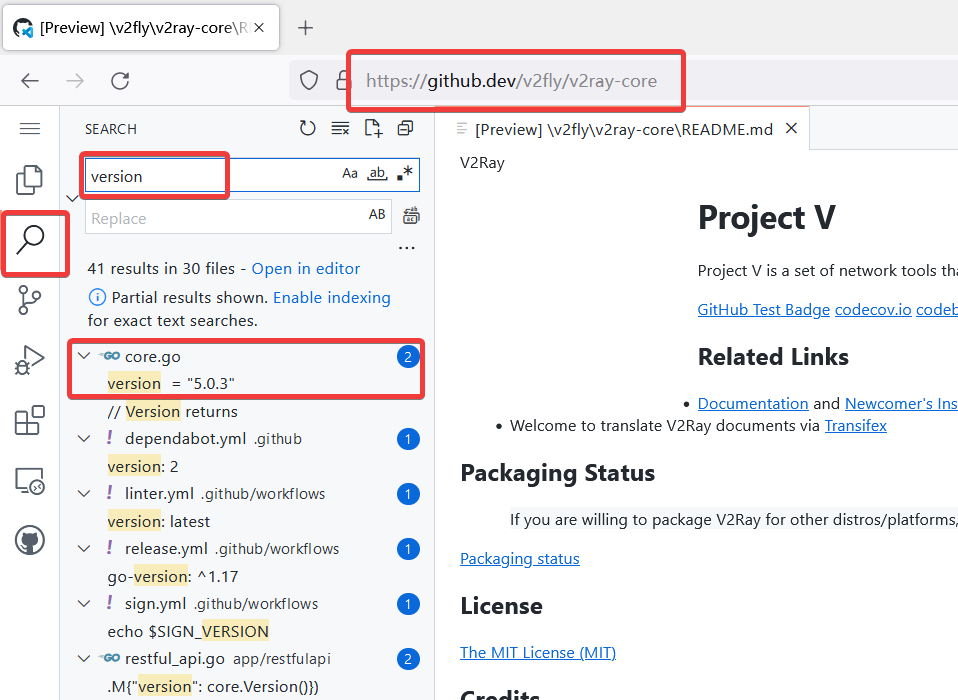
Task: Click the Open in editor link
Action: [306, 269]
